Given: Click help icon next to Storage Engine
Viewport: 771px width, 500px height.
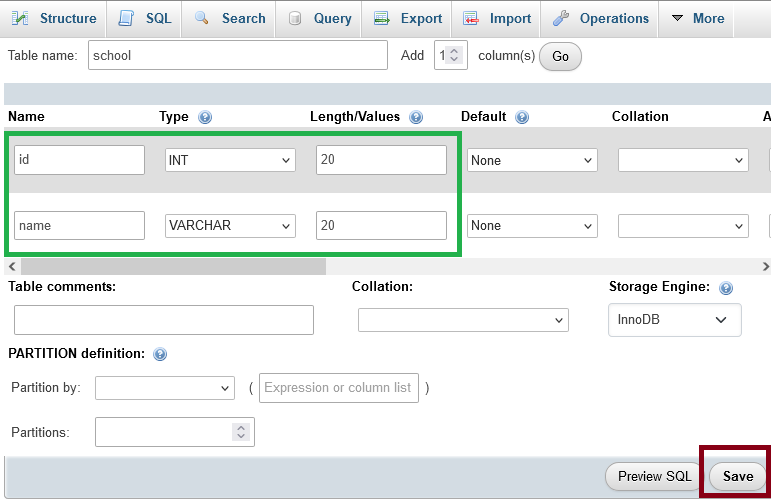Looking at the screenshot, I should tap(726, 288).
